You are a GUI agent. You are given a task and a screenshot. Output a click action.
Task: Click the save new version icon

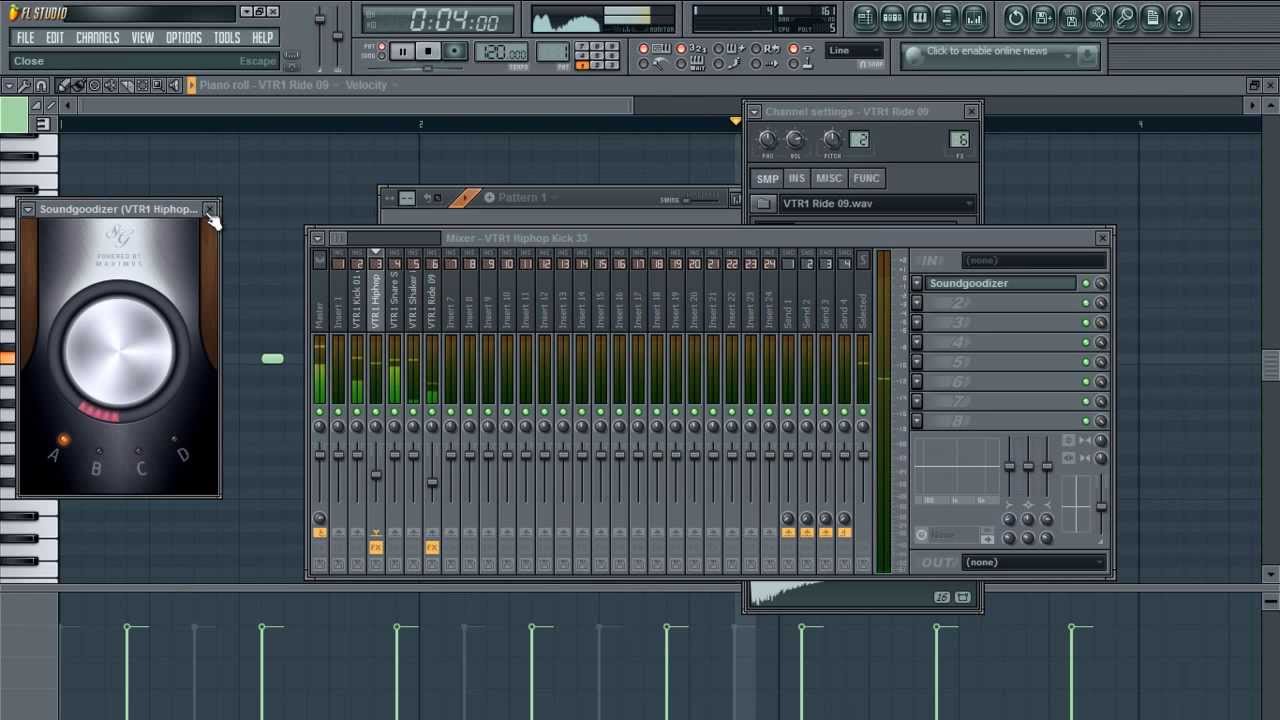(x=1043, y=17)
